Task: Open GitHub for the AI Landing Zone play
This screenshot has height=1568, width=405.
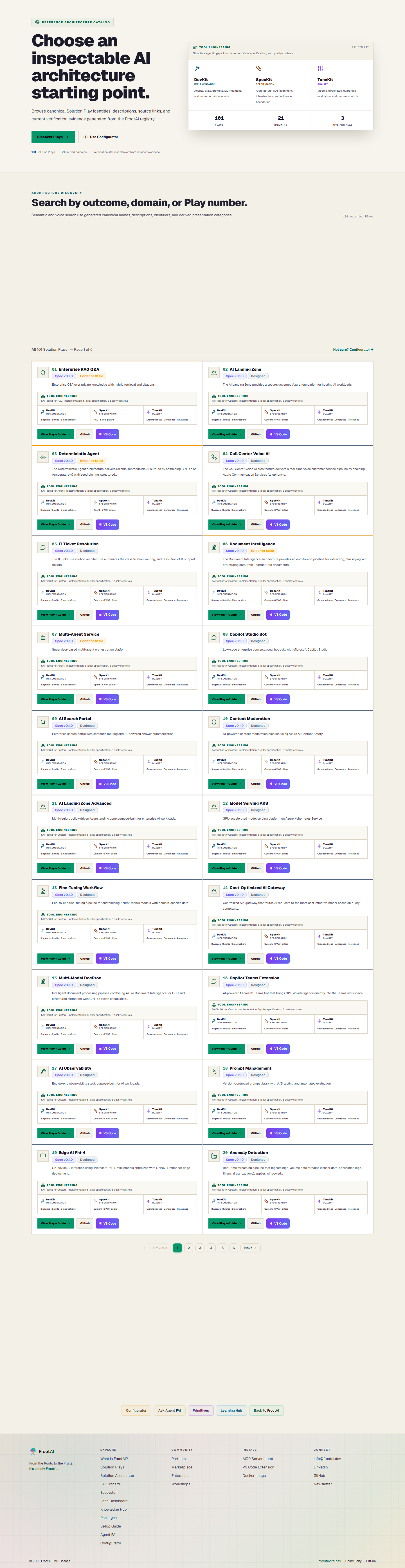Action: click(256, 435)
